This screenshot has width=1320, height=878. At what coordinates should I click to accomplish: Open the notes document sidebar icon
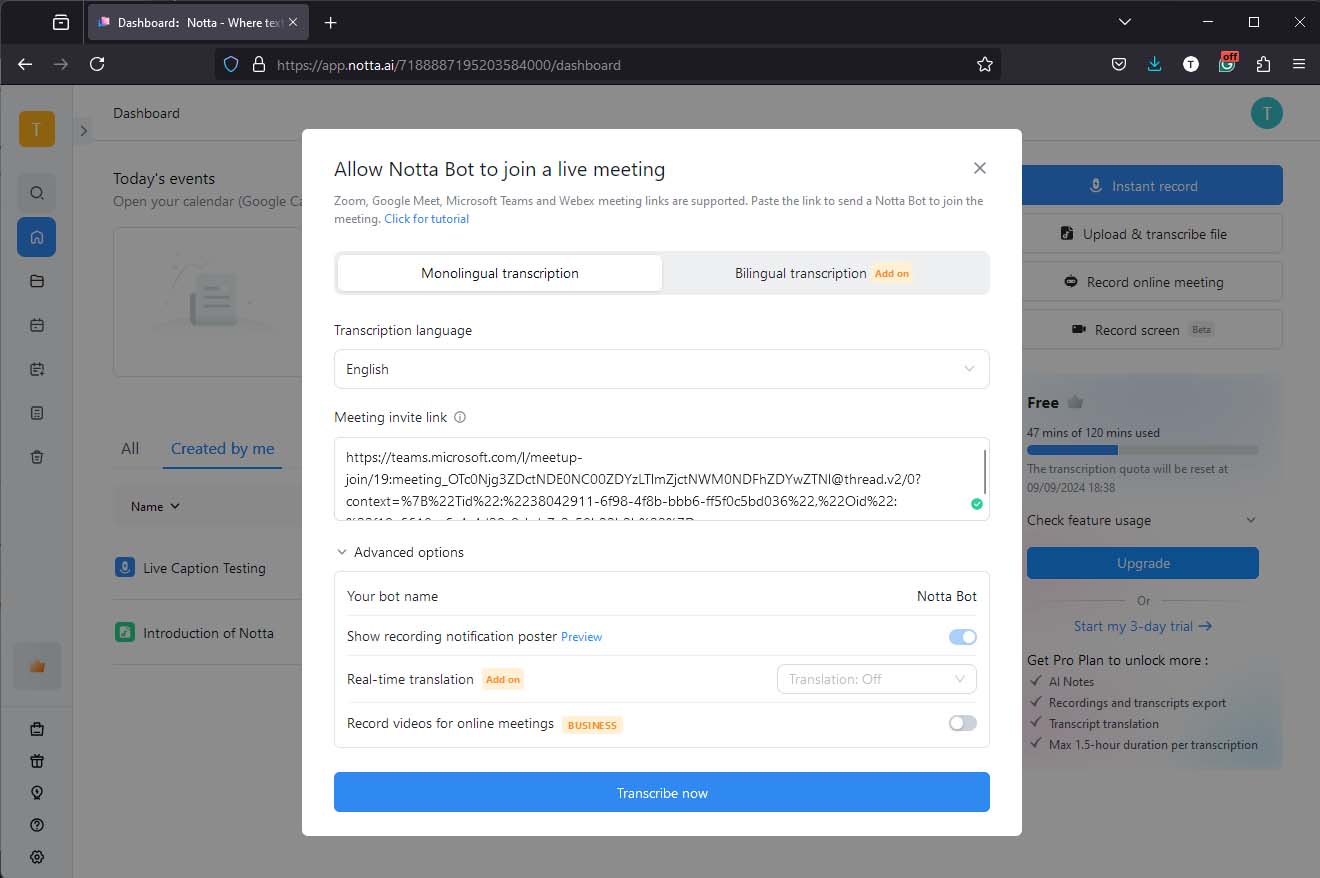tap(37, 413)
